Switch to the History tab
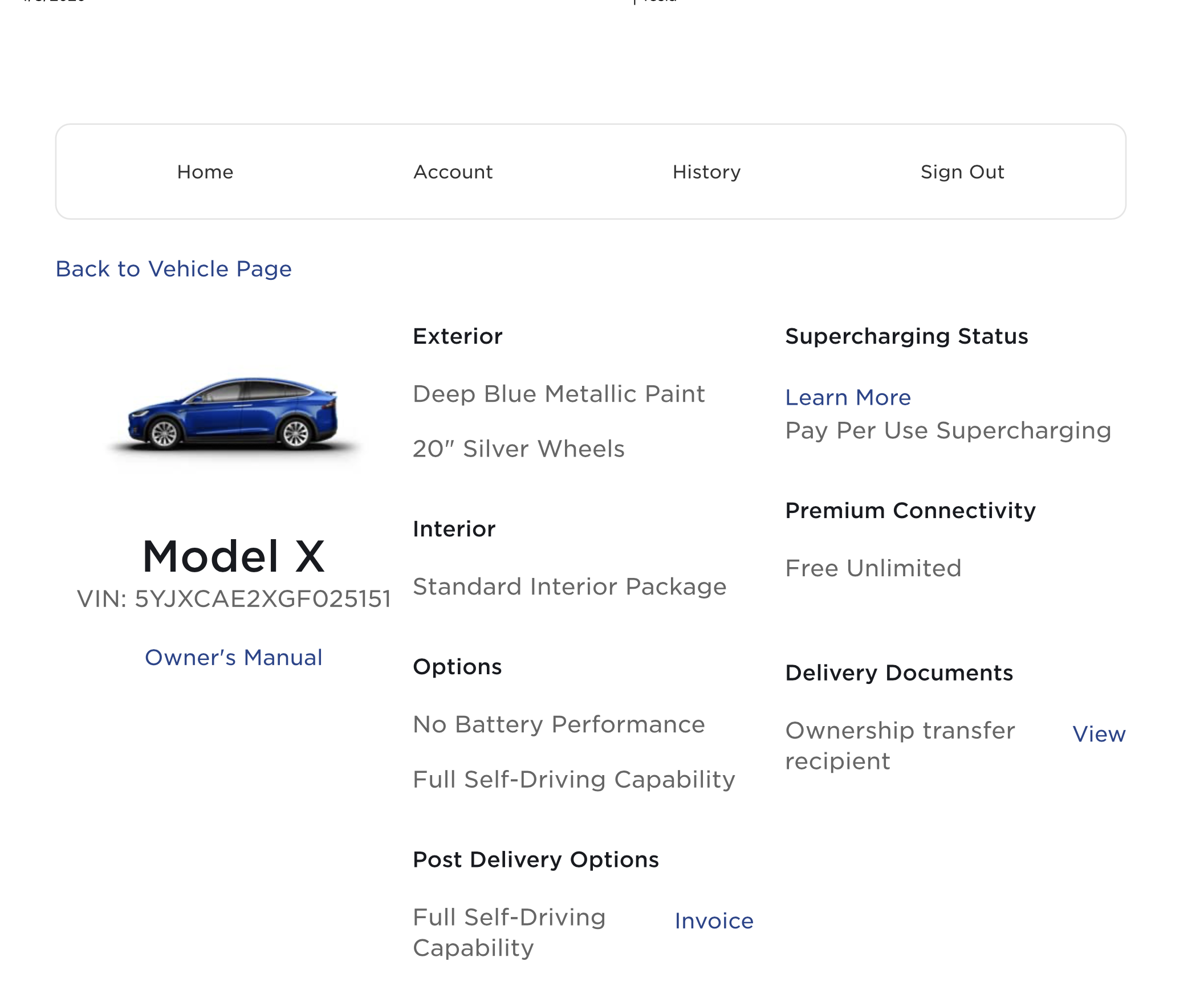The image size is (1204, 994). coord(707,171)
